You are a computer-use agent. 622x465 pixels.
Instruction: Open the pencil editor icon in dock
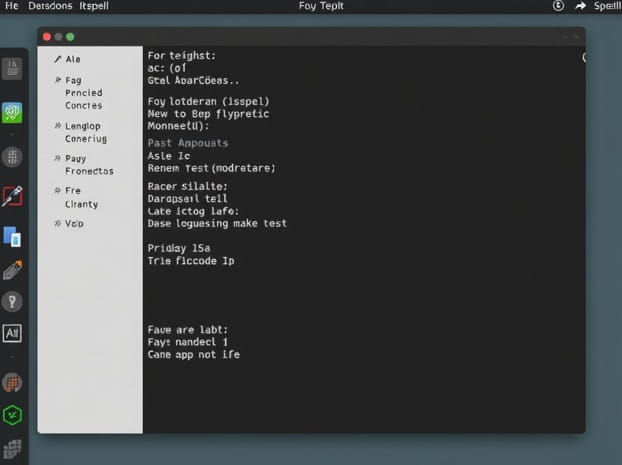point(12,270)
